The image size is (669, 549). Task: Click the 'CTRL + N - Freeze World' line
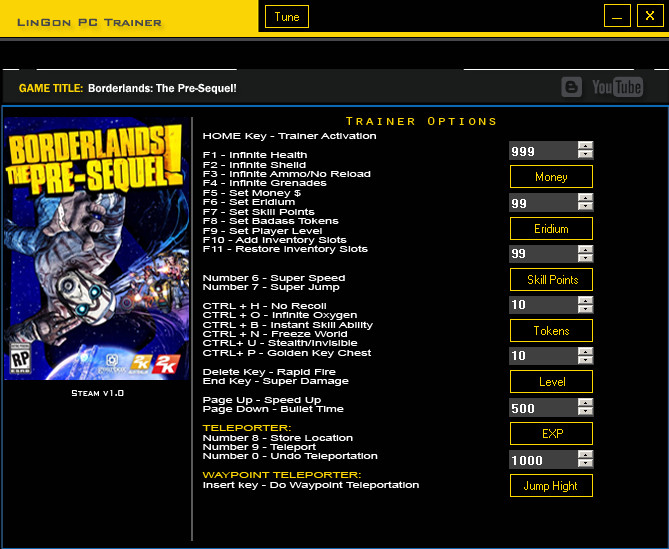point(275,334)
